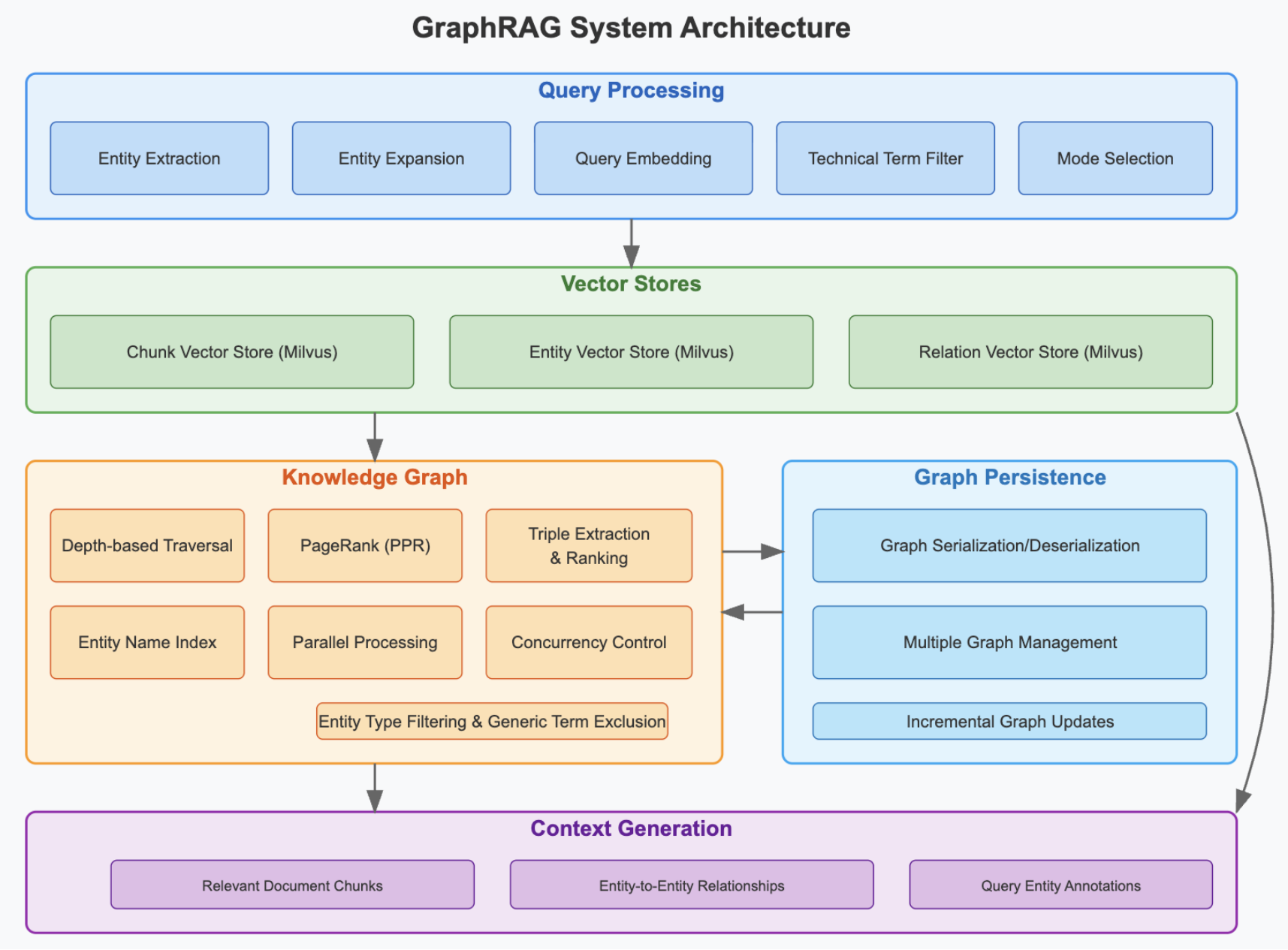Click the GraphRAG System Architecture title
1288x950 pixels.
[x=631, y=28]
